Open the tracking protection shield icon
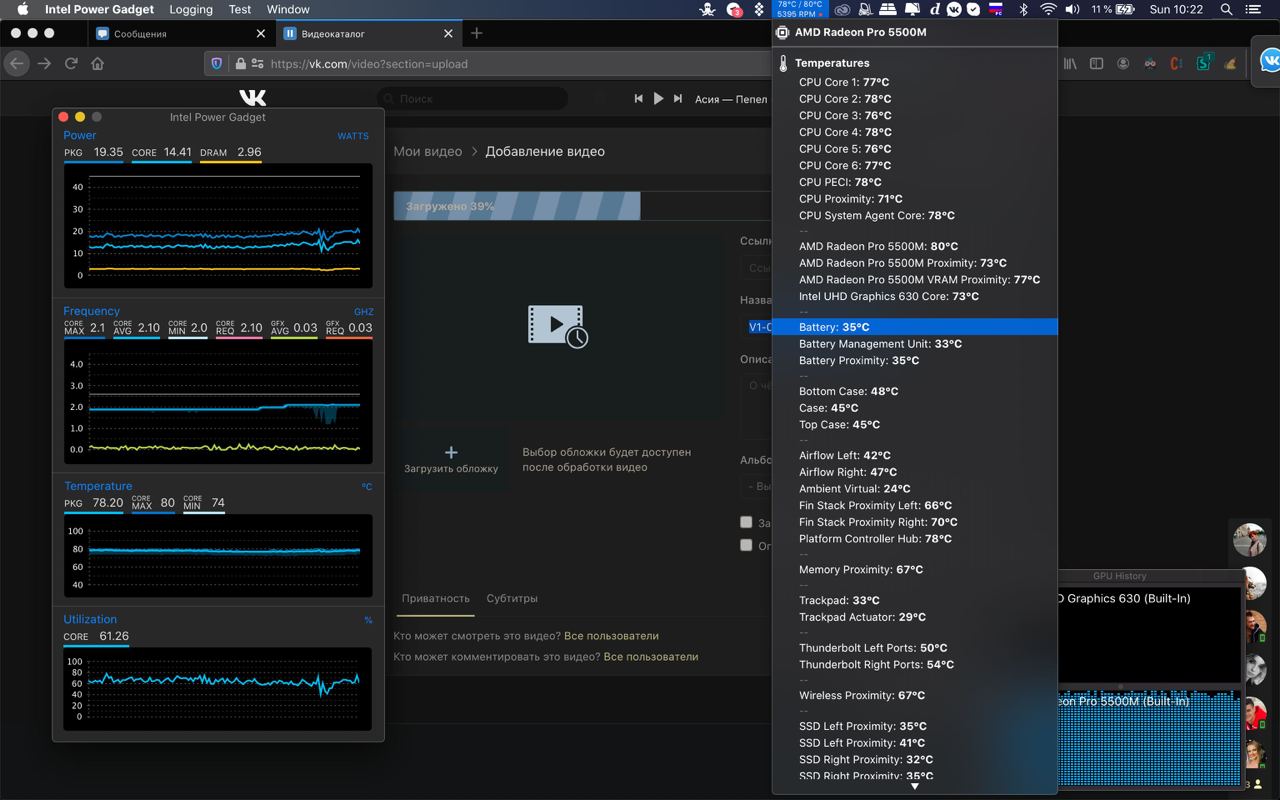The height and width of the screenshot is (800, 1280). [x=217, y=63]
